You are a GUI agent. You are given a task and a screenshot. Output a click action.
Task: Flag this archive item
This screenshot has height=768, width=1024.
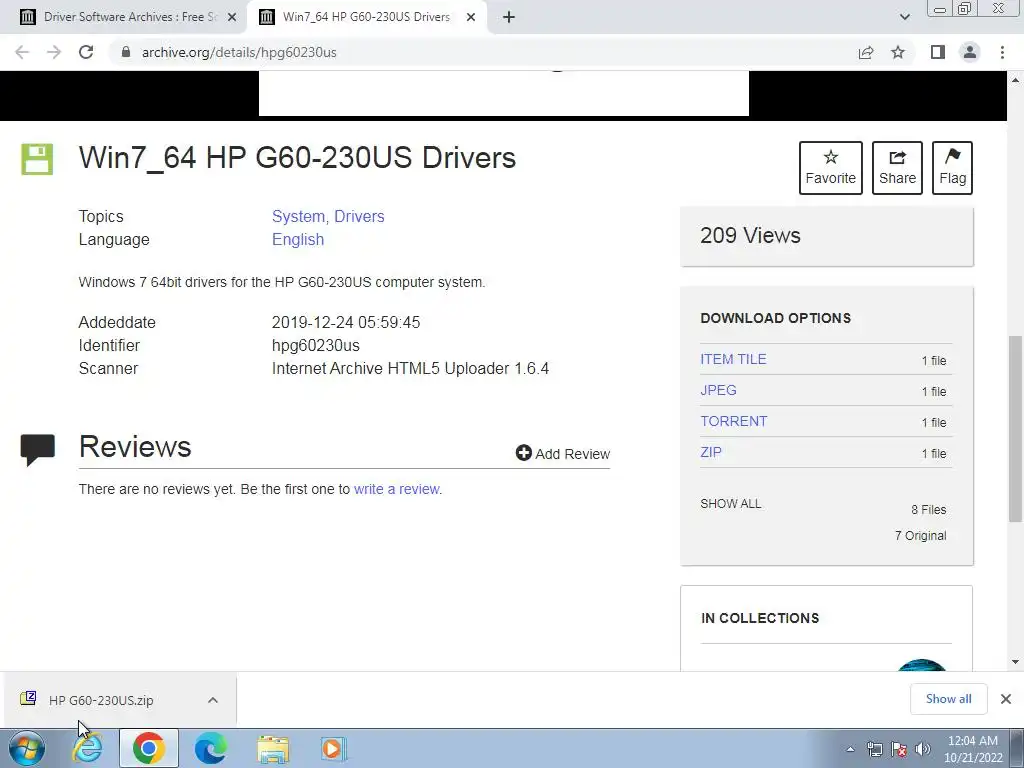pyautogui.click(x=952, y=168)
